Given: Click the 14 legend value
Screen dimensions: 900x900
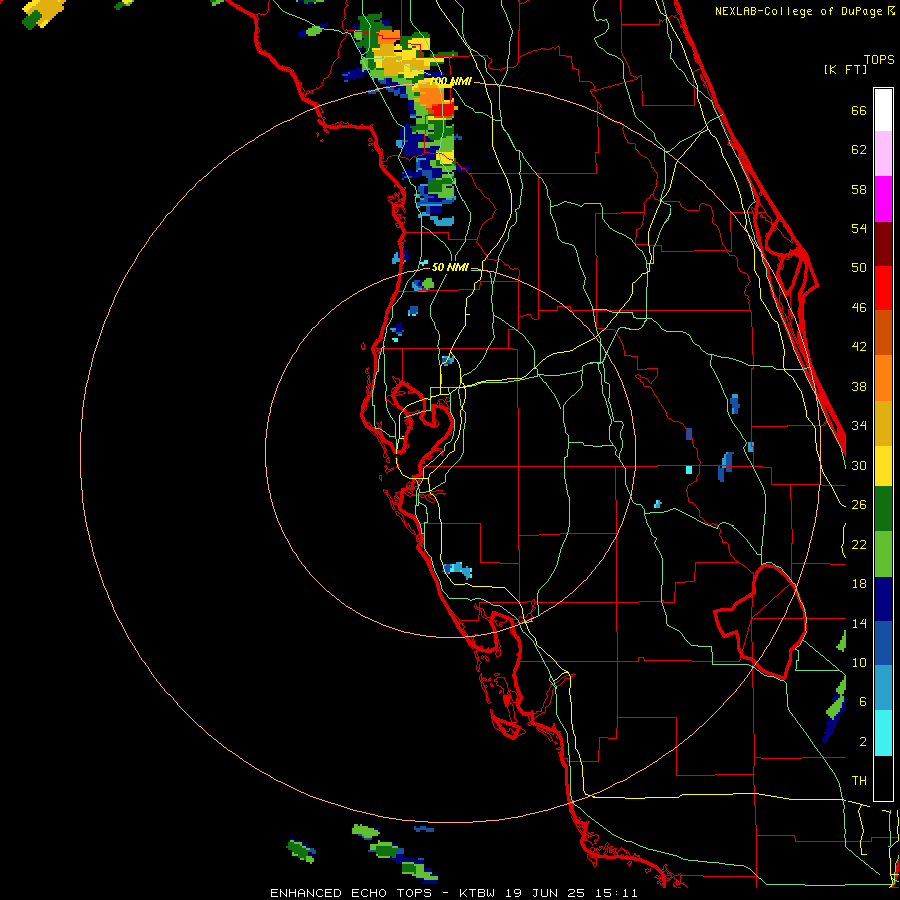Looking at the screenshot, I should coord(859,623).
